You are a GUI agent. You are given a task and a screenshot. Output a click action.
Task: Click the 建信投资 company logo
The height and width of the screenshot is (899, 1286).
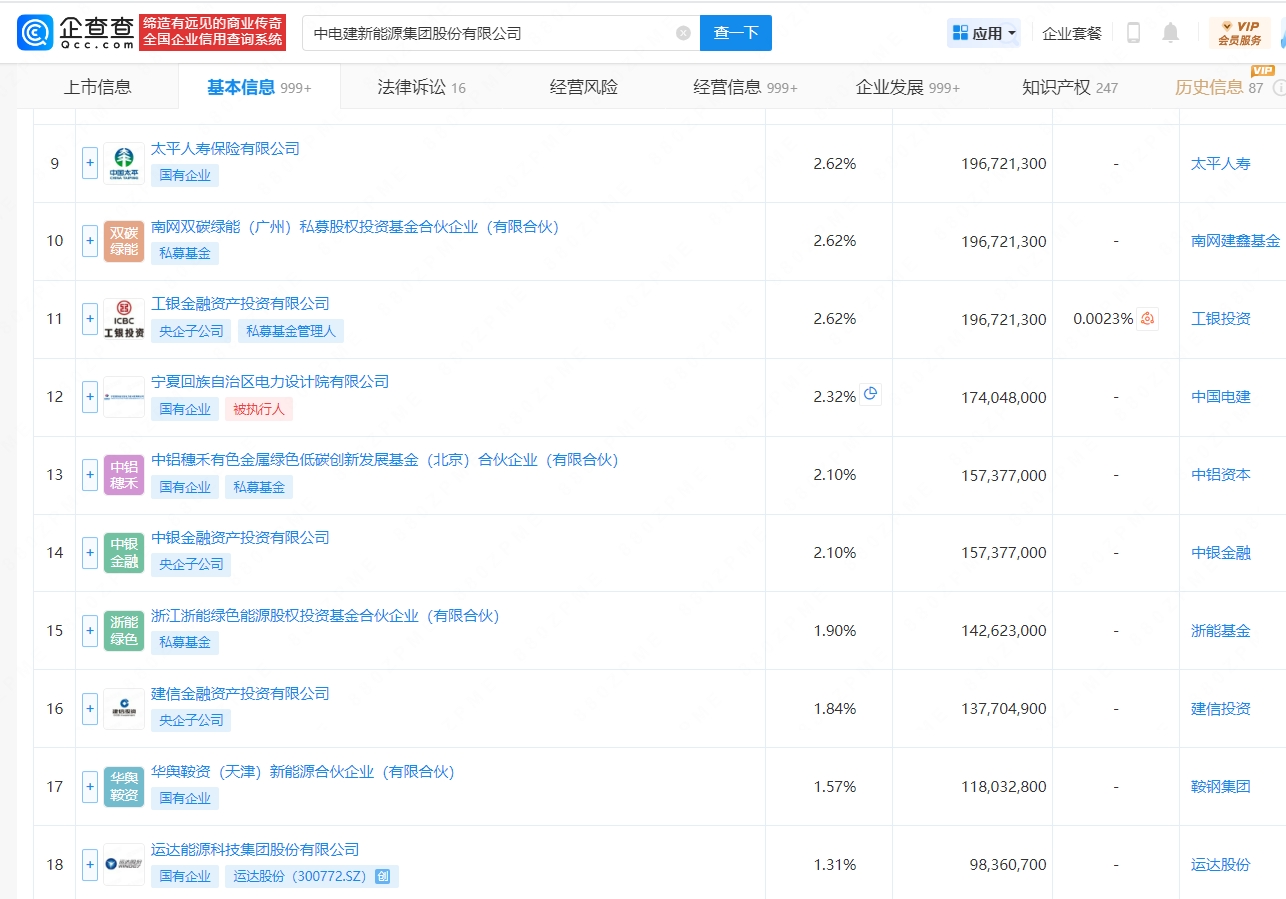click(123, 709)
